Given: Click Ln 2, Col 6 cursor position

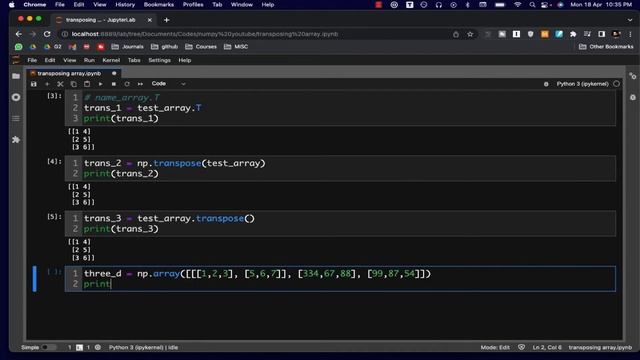Looking at the screenshot, I should click(547, 347).
